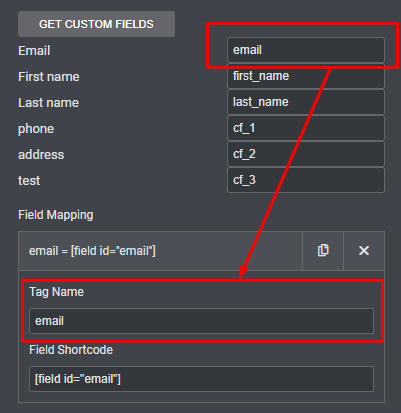
Task: Duplicate the email field mapping item
Action: (323, 251)
